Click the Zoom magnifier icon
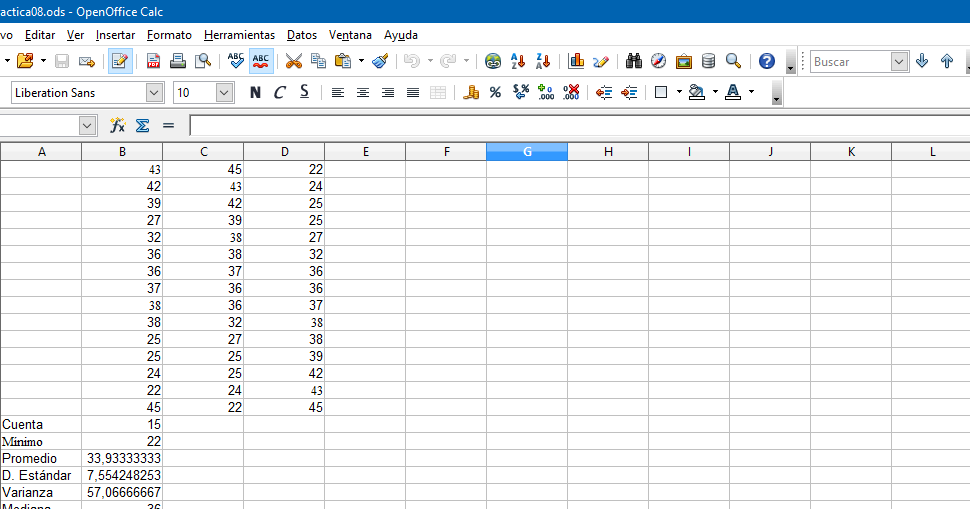 733,61
